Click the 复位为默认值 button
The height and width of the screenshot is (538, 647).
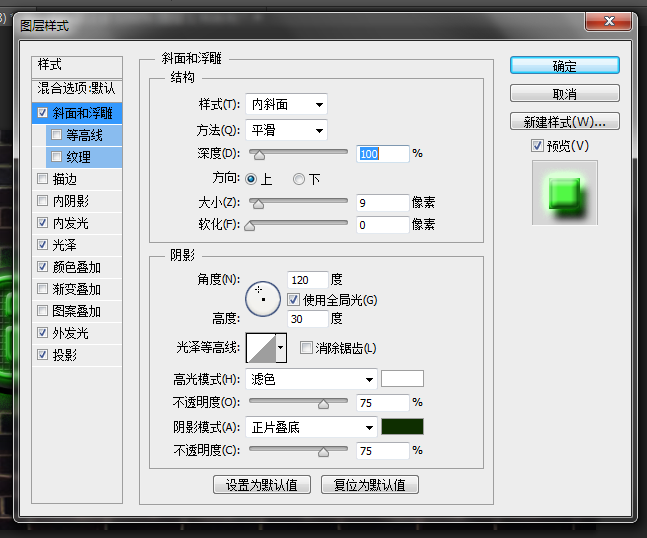pos(369,485)
